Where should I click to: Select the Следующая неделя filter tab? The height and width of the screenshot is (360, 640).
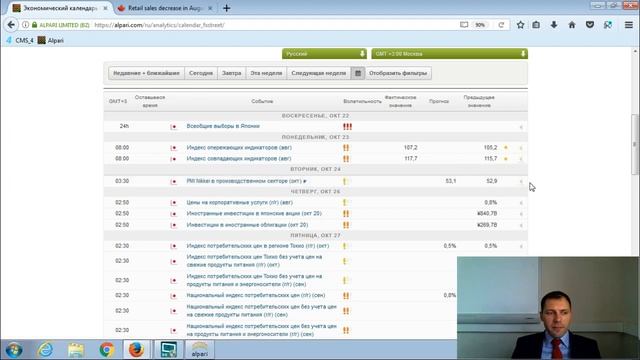pyautogui.click(x=318, y=73)
